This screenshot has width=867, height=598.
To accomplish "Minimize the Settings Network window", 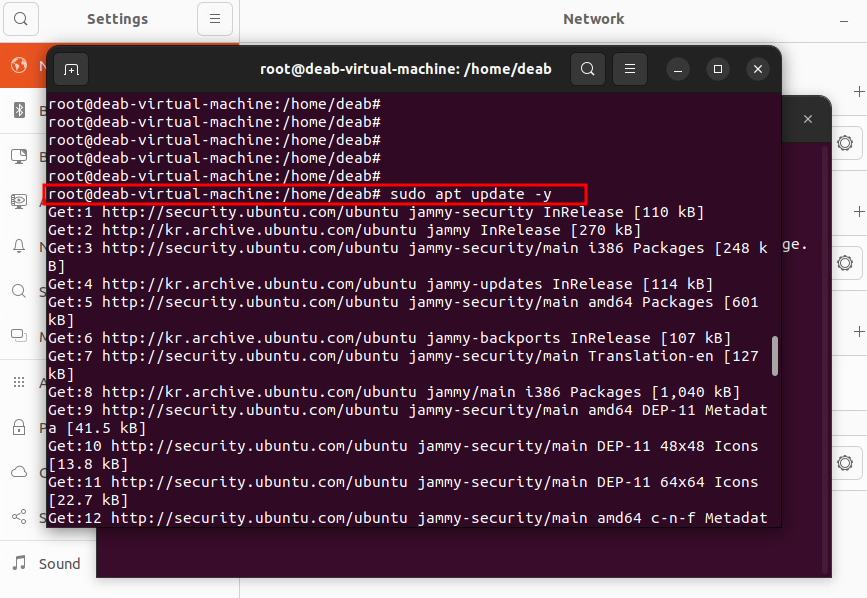I will (844, 21).
